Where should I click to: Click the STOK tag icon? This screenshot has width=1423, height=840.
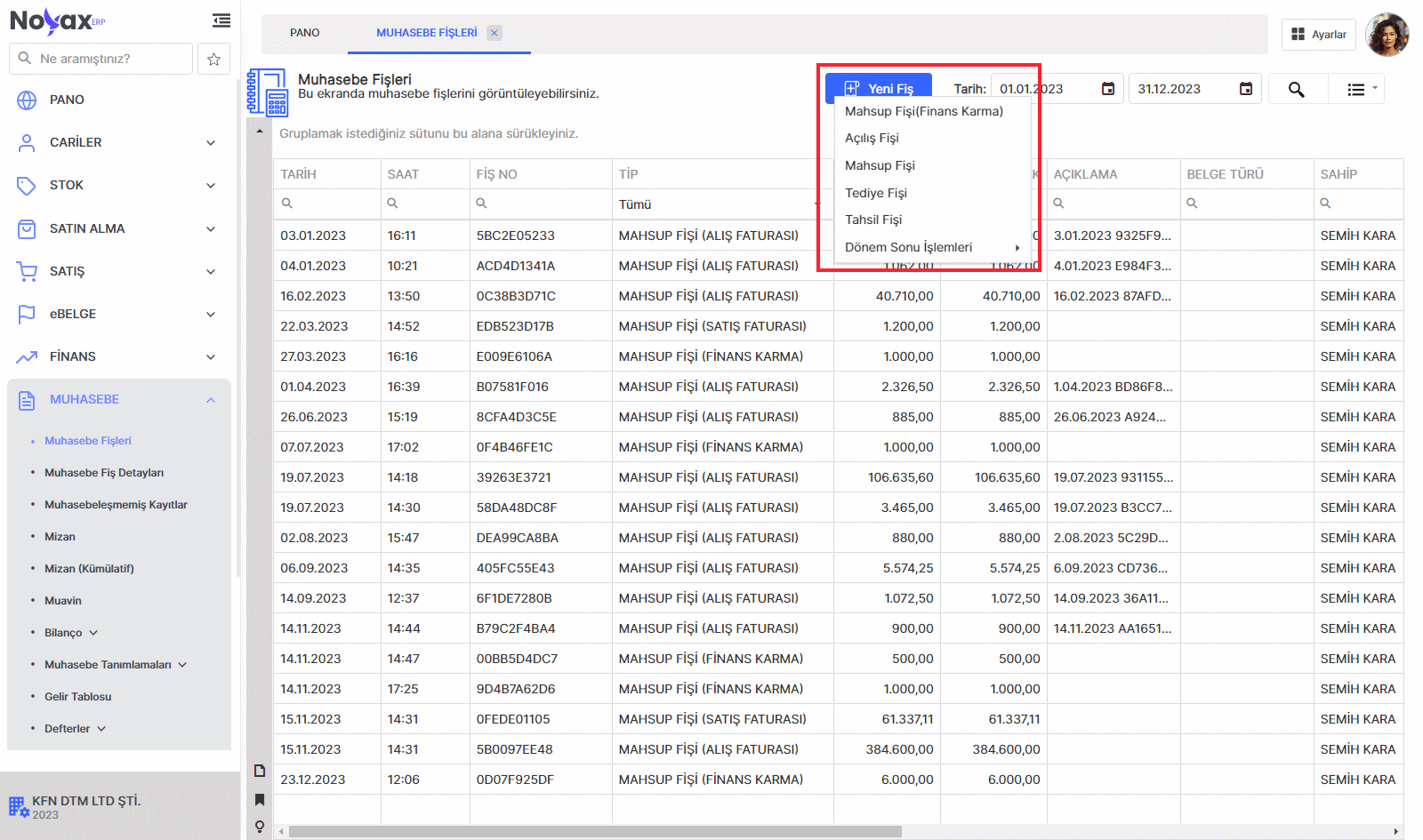(27, 185)
